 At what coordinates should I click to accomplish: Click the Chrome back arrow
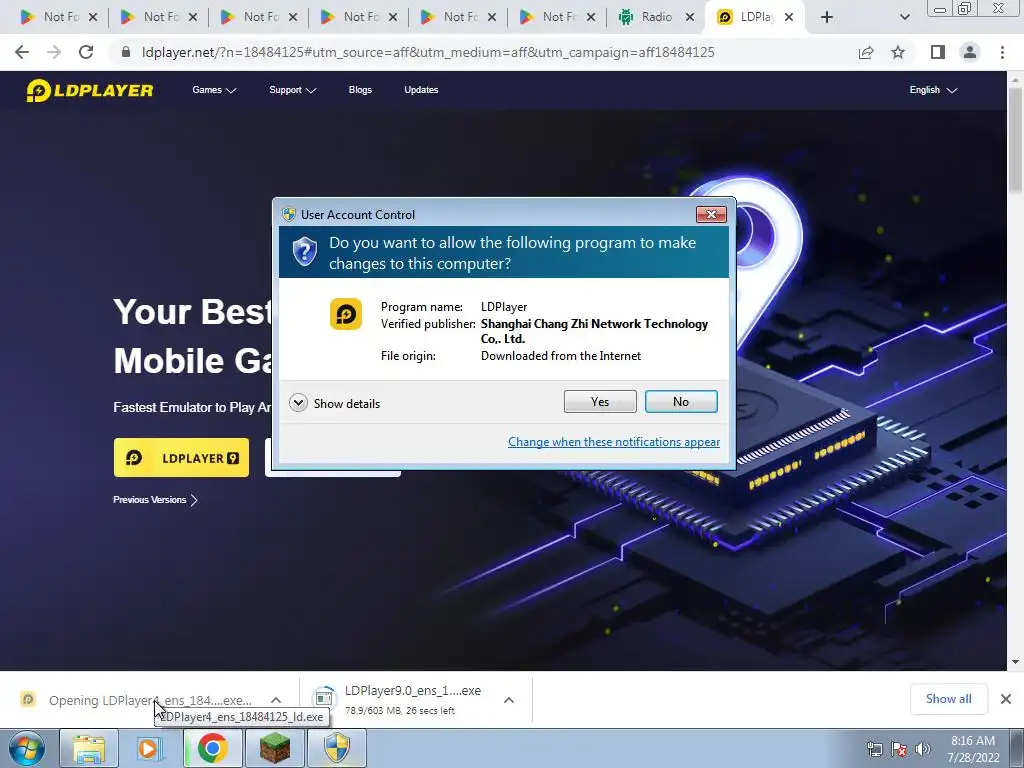click(22, 52)
